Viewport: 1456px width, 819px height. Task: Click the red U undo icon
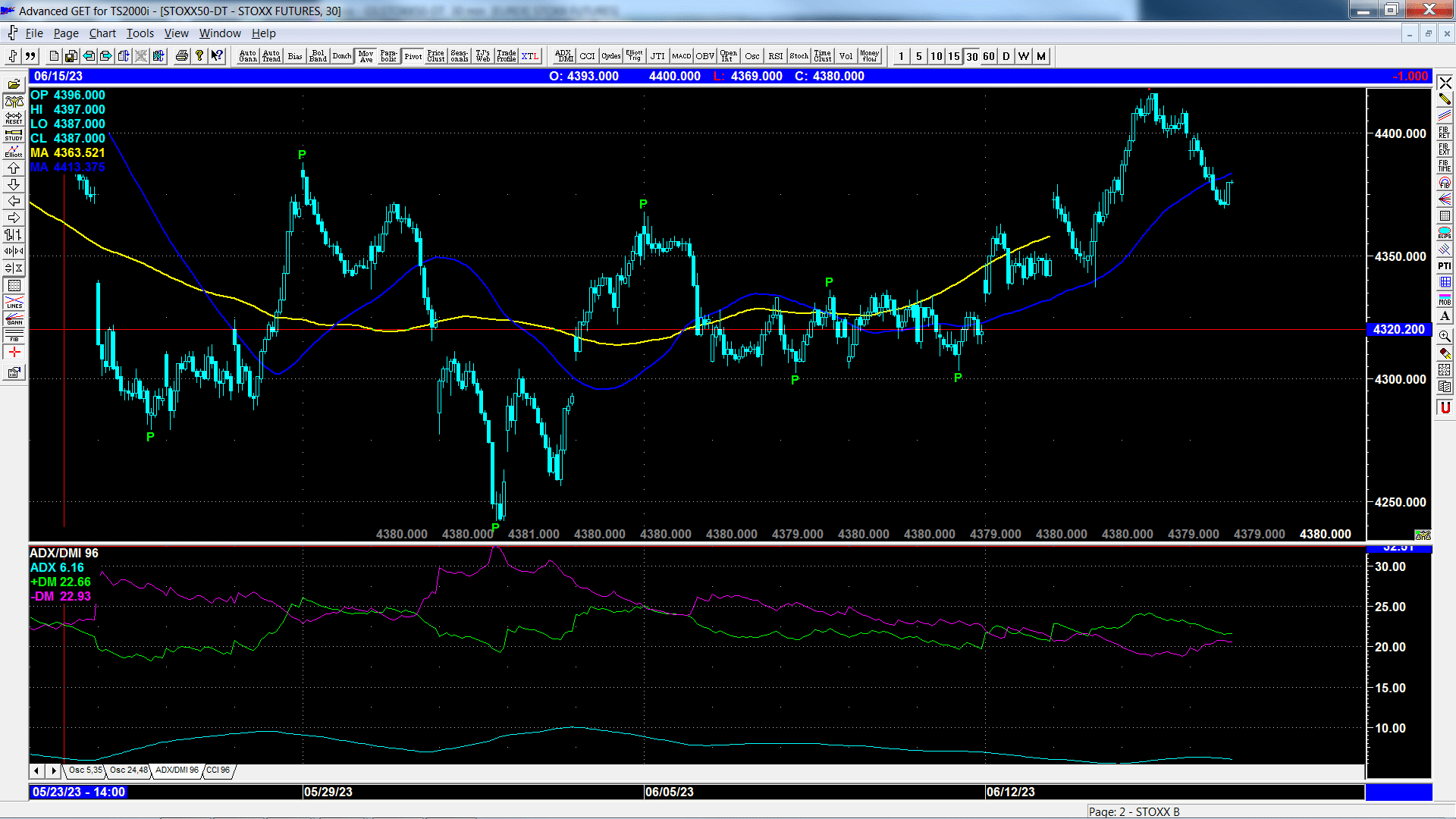click(1445, 408)
